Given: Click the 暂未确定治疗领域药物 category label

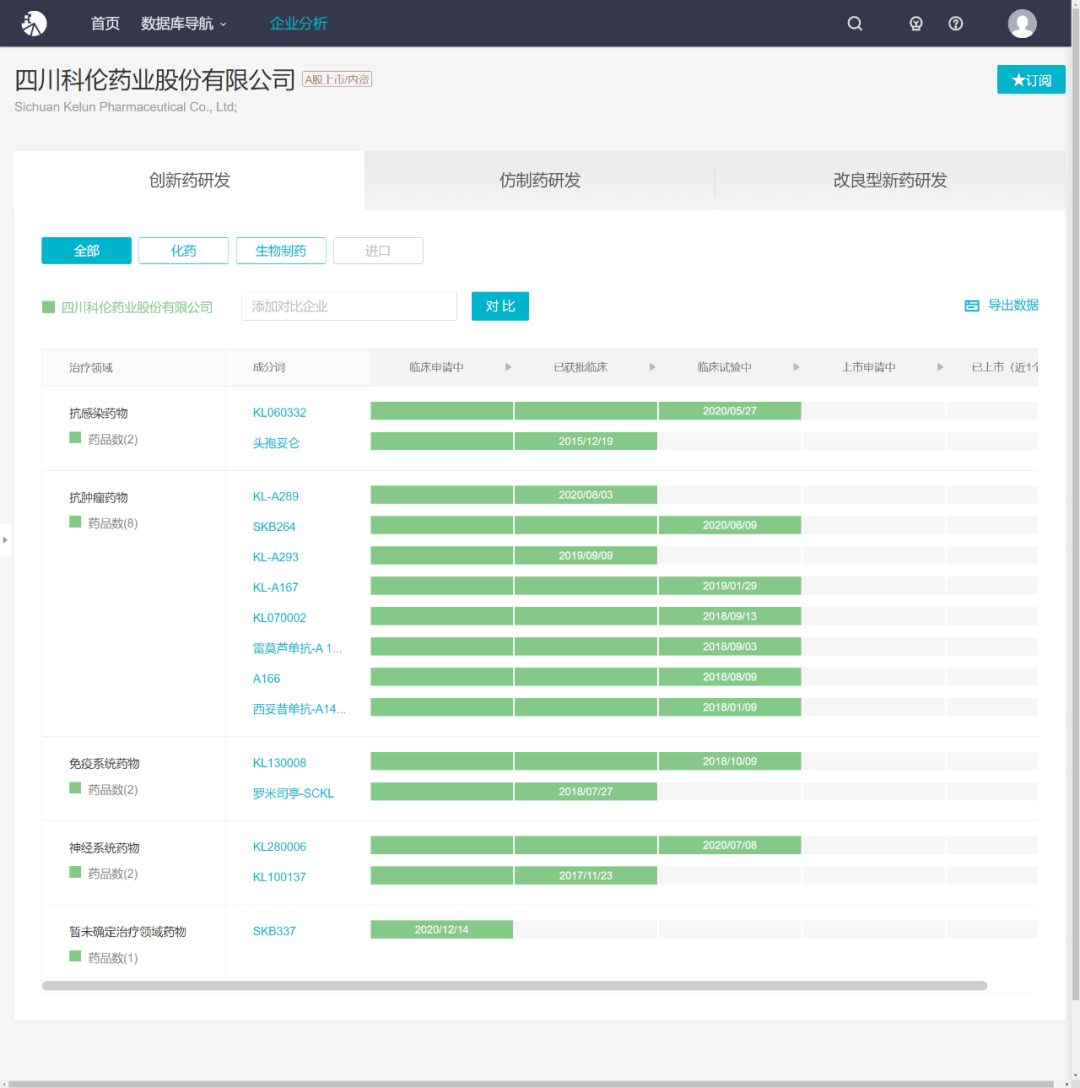Looking at the screenshot, I should (x=127, y=932).
